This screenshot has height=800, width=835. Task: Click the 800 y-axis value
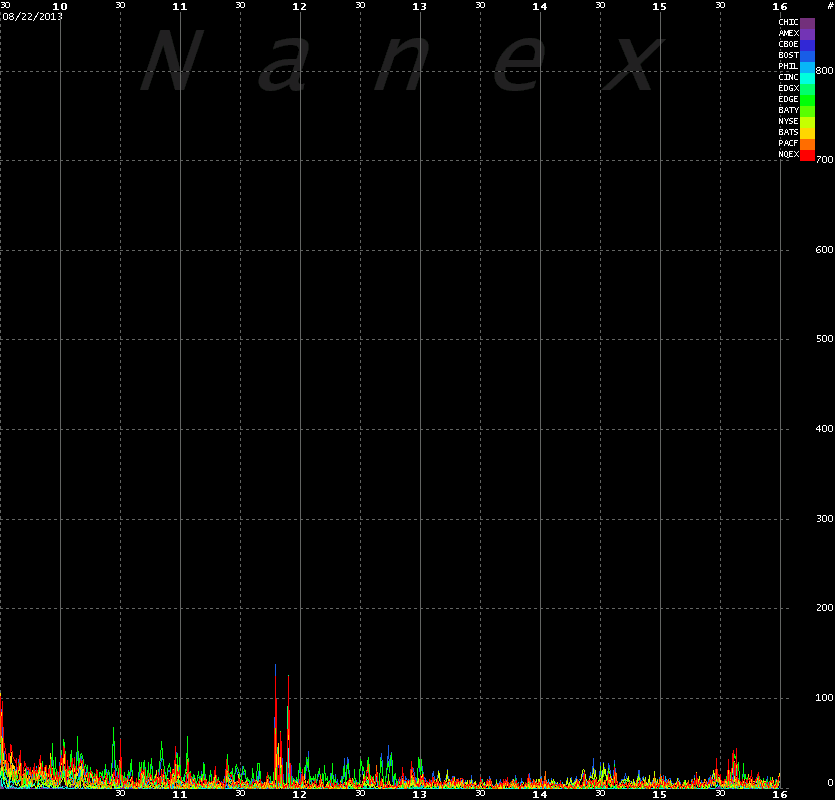[824, 71]
